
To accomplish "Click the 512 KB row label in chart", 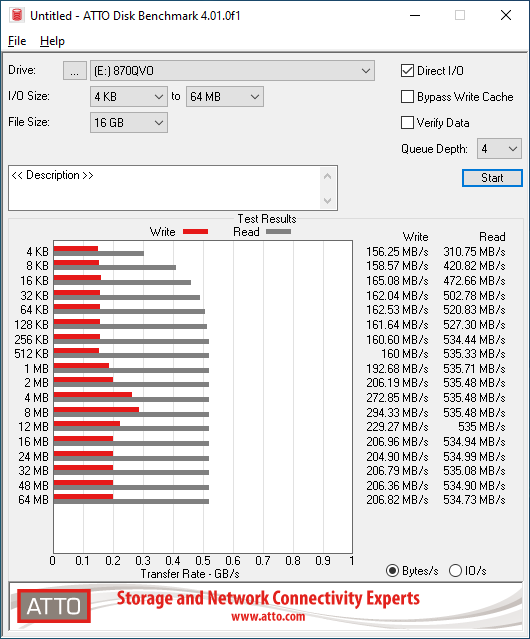I will [31, 354].
